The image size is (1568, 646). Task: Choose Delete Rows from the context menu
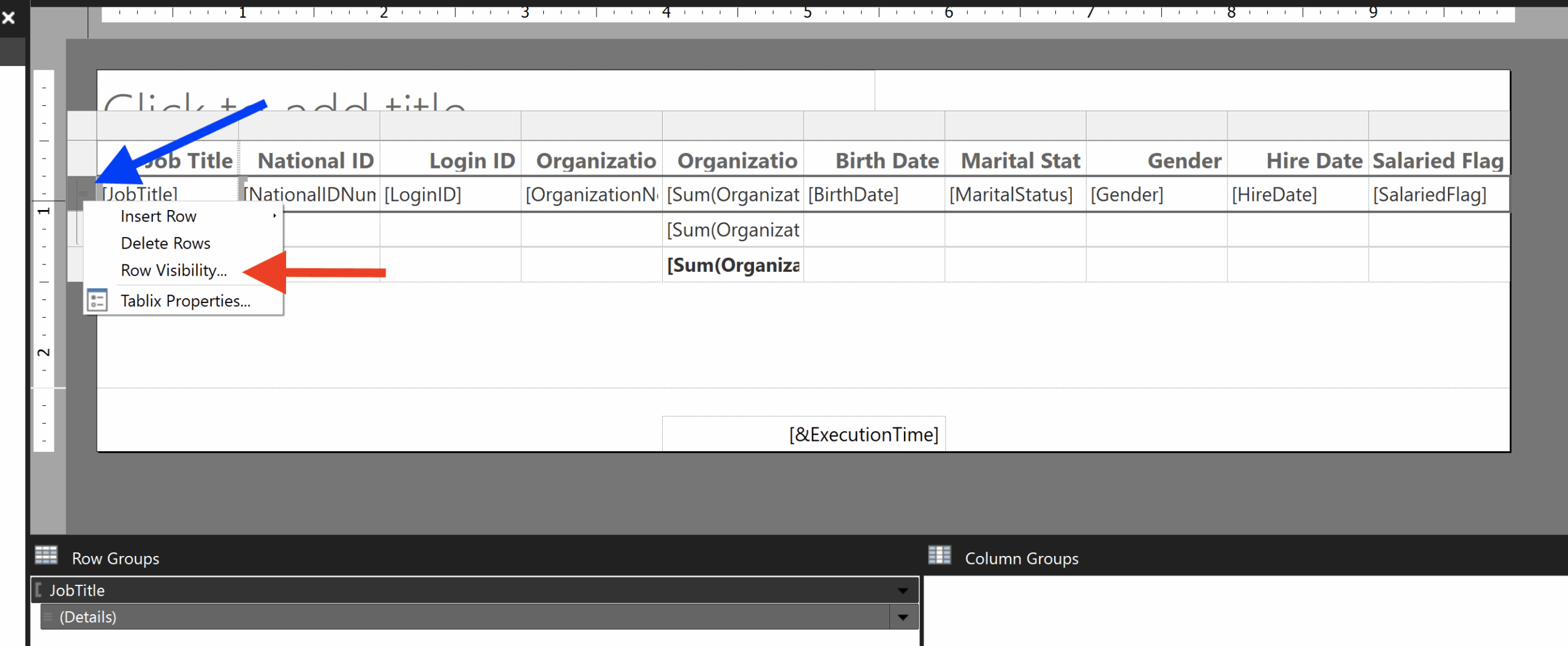click(165, 242)
